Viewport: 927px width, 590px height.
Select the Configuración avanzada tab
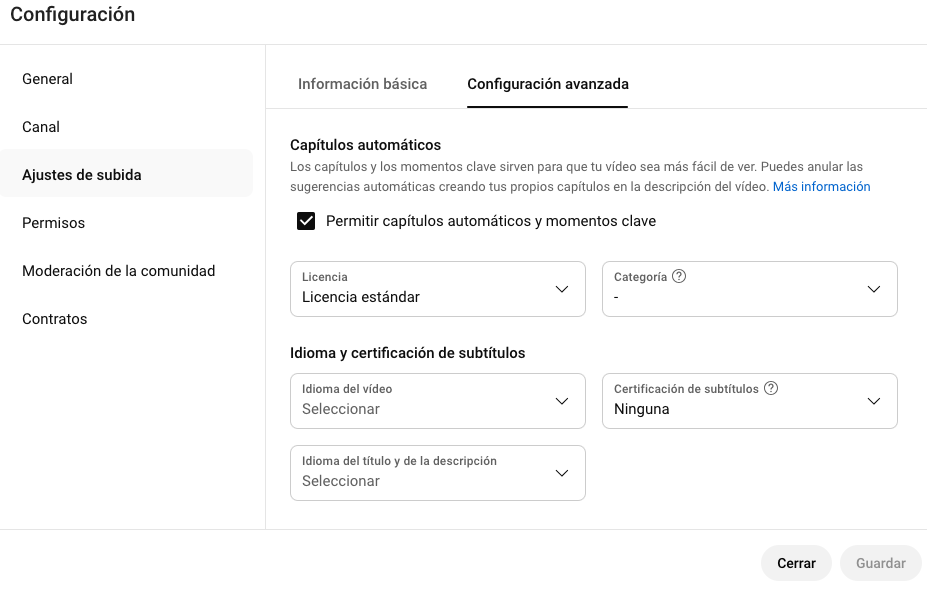pyautogui.click(x=547, y=84)
